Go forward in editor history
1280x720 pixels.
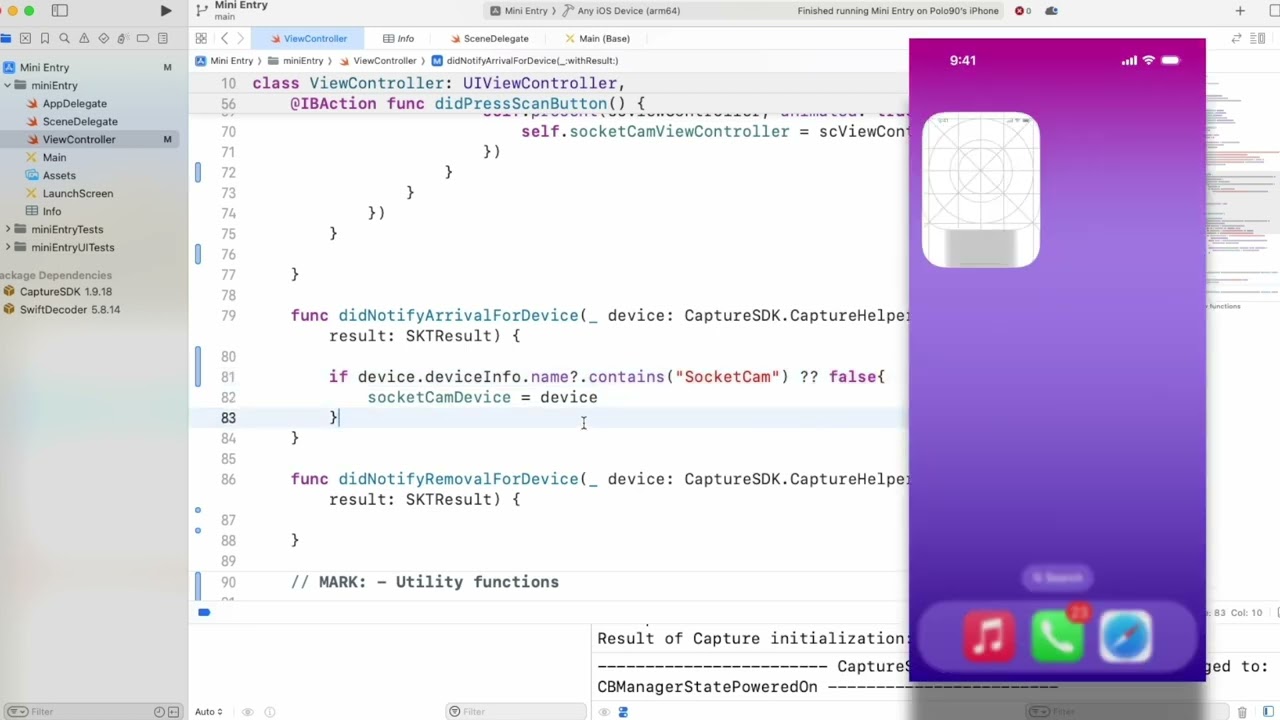(240, 39)
